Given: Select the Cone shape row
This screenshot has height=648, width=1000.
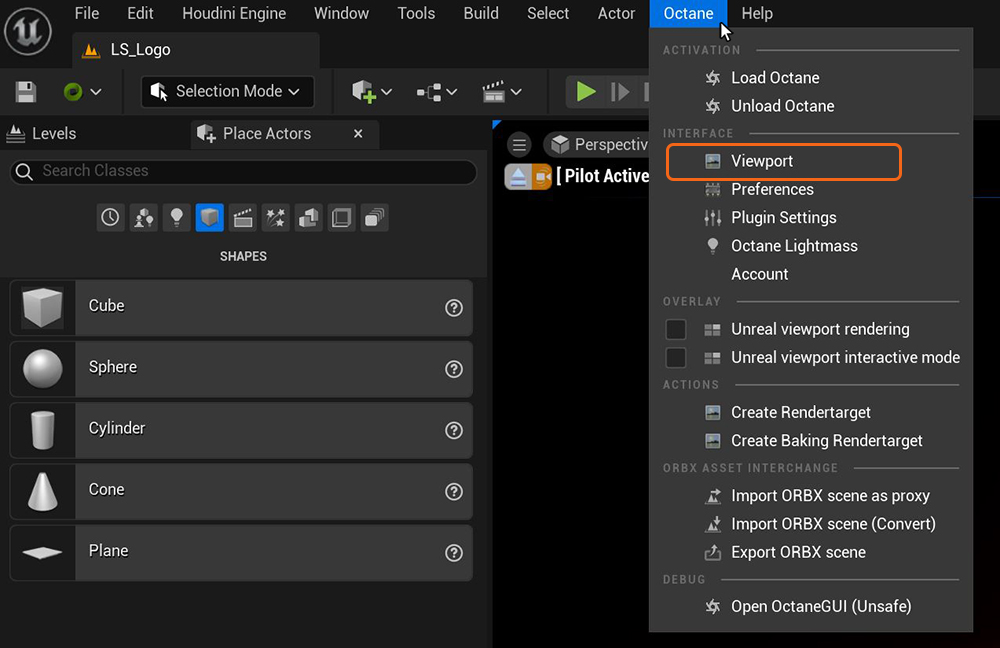Looking at the screenshot, I should click(x=241, y=491).
